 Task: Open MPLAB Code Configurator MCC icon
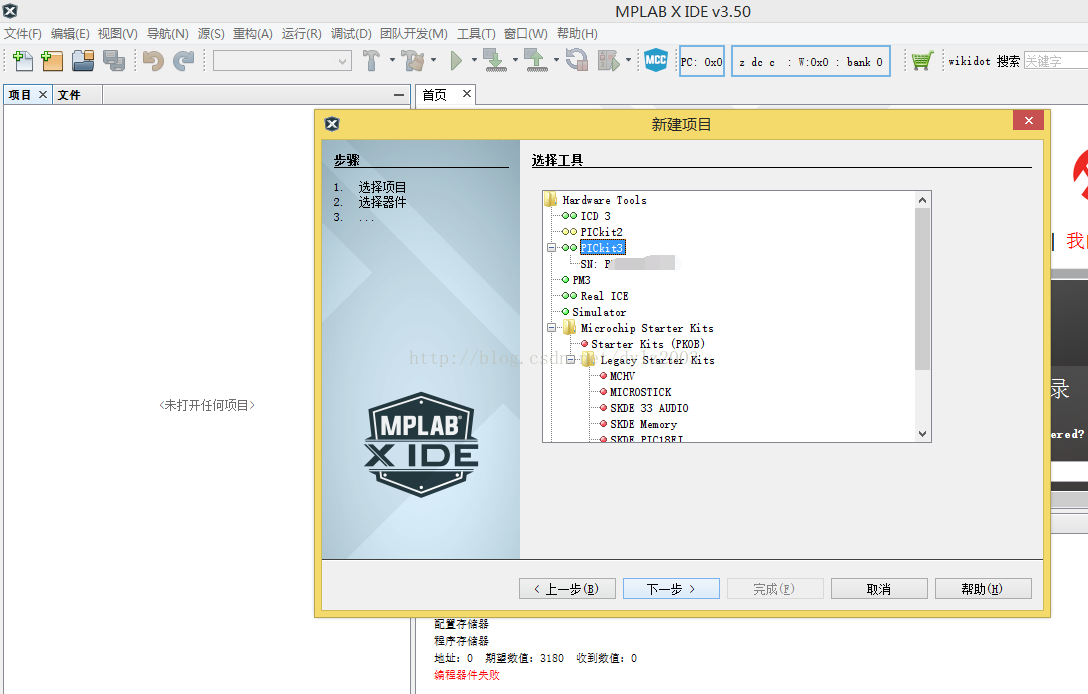point(656,60)
